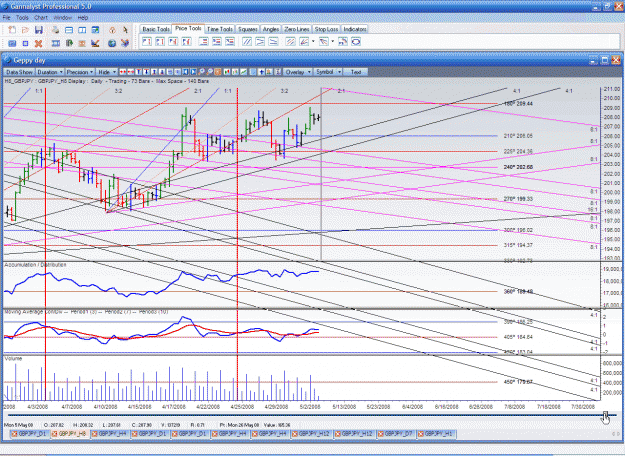
Task: Switch to the Indicators tab
Action: point(355,29)
